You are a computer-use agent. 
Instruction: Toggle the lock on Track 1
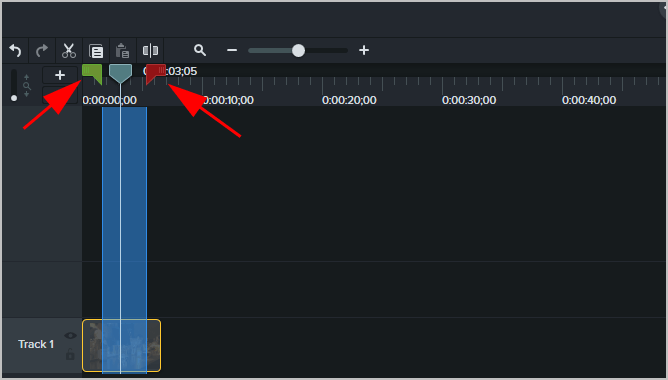pyautogui.click(x=70, y=354)
